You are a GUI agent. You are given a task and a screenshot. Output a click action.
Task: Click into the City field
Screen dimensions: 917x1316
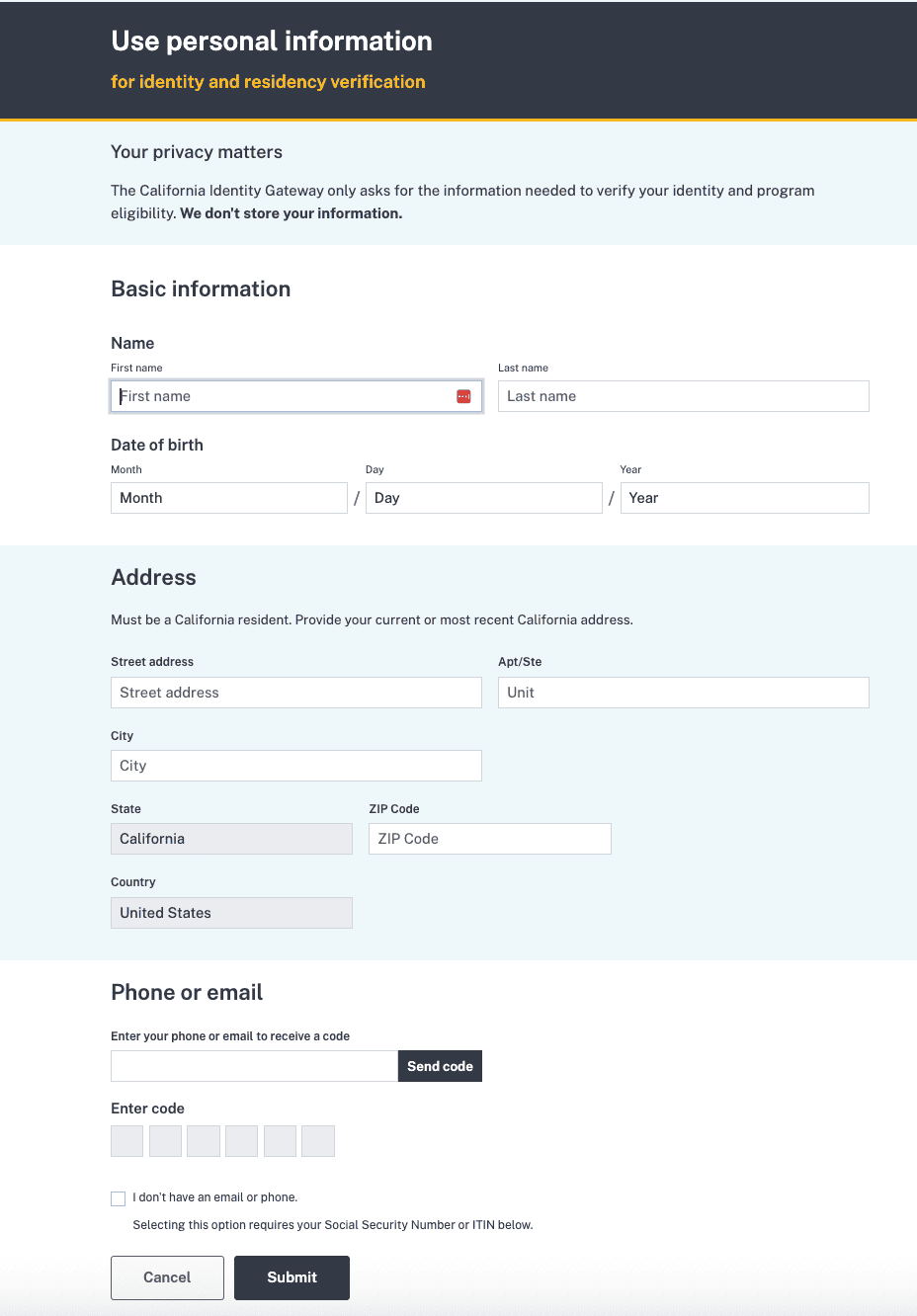pos(295,766)
